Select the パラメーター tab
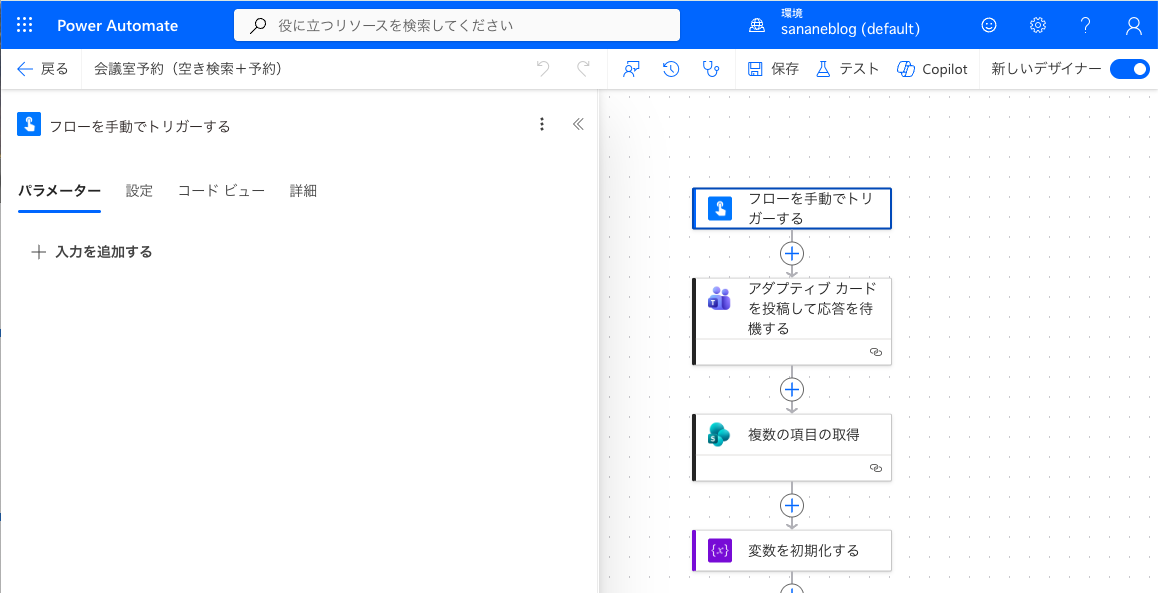 coord(59,191)
